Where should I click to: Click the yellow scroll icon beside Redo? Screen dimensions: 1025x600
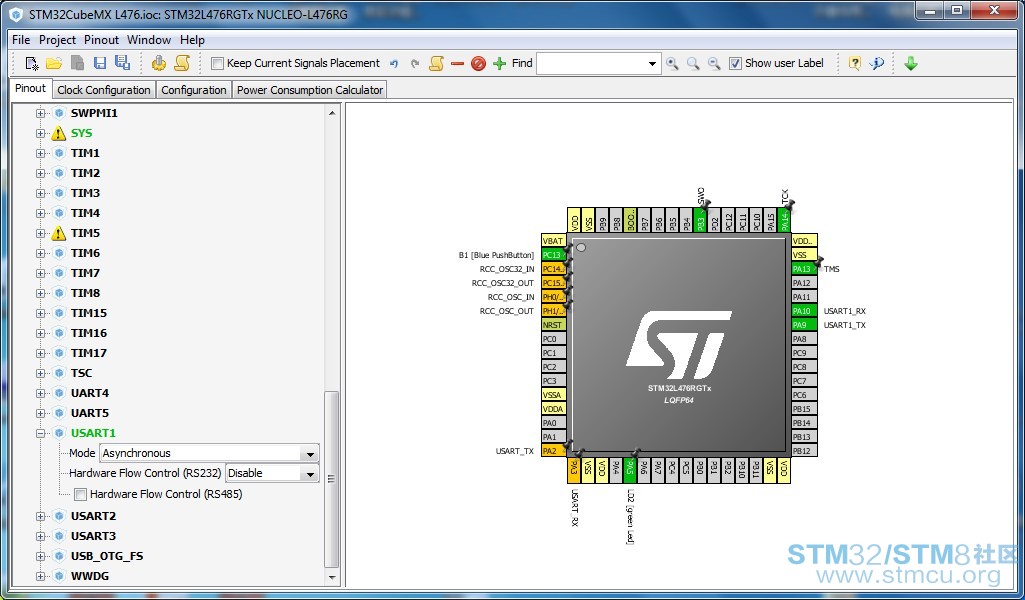(436, 63)
